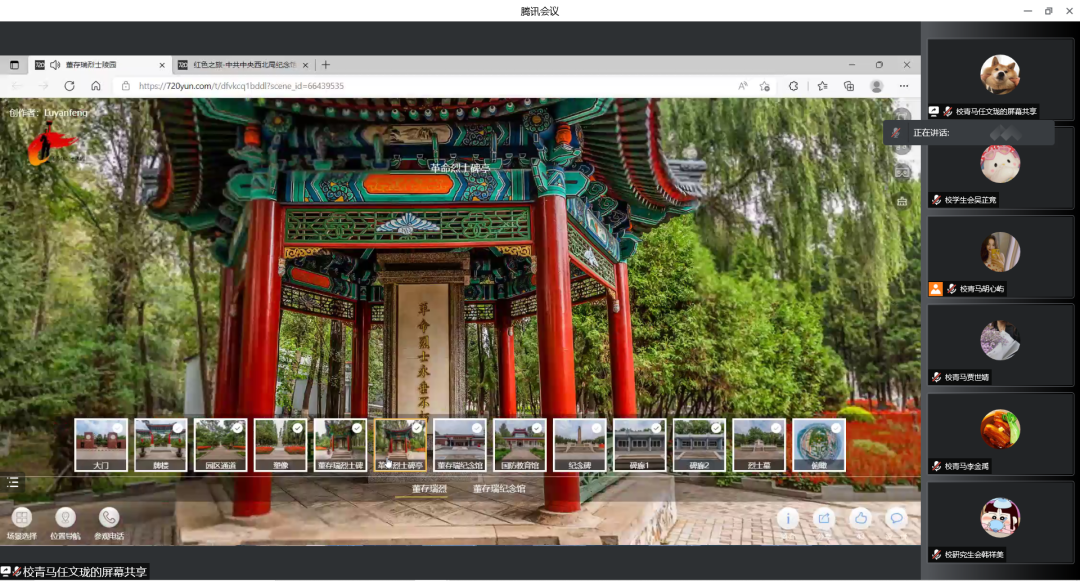Click the browser refresh button

click(x=69, y=86)
